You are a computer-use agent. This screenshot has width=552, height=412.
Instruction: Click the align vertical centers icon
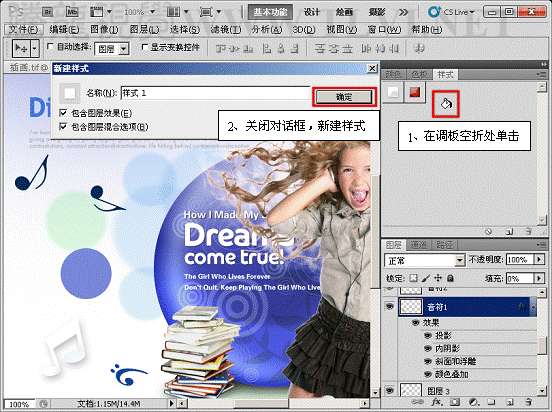click(234, 48)
